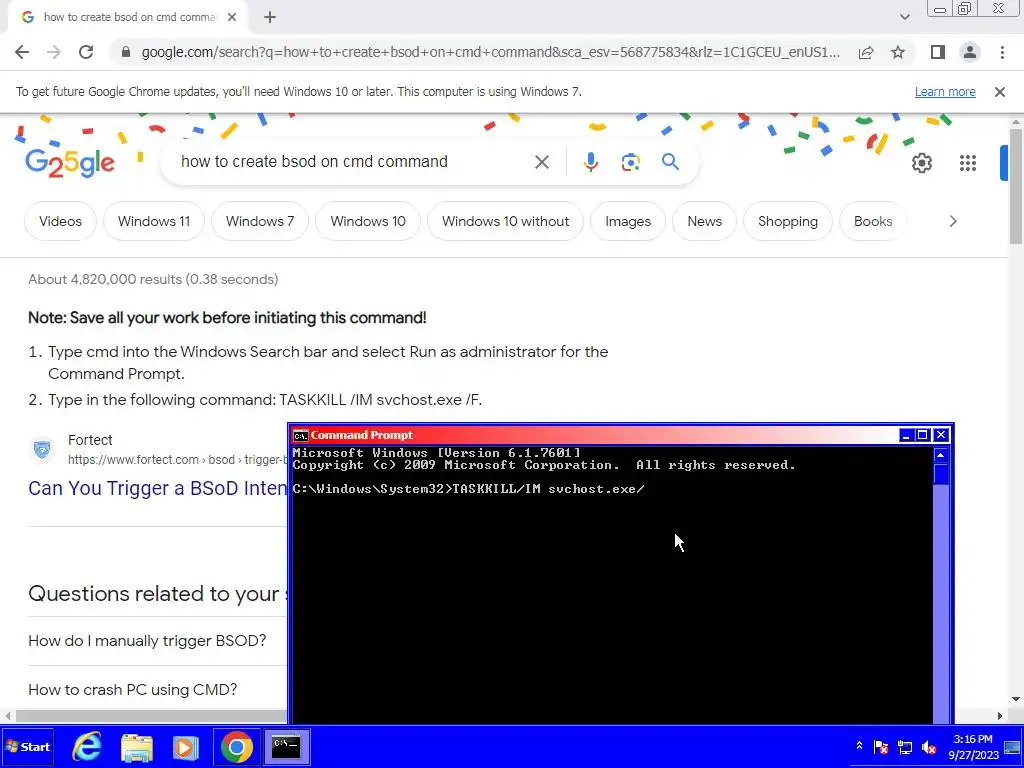Click the TASKKILL command line in prompt
Image resolution: width=1024 pixels, height=768 pixels.
(x=468, y=489)
